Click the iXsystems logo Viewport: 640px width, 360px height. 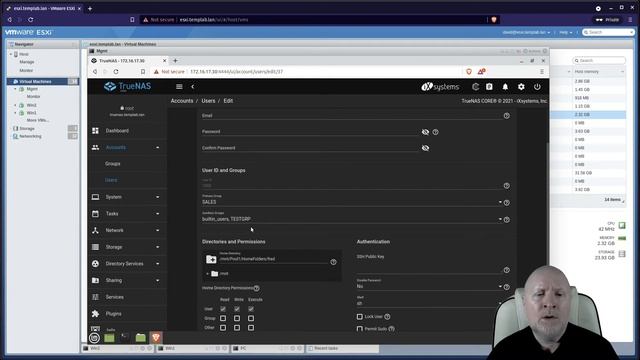coord(440,87)
